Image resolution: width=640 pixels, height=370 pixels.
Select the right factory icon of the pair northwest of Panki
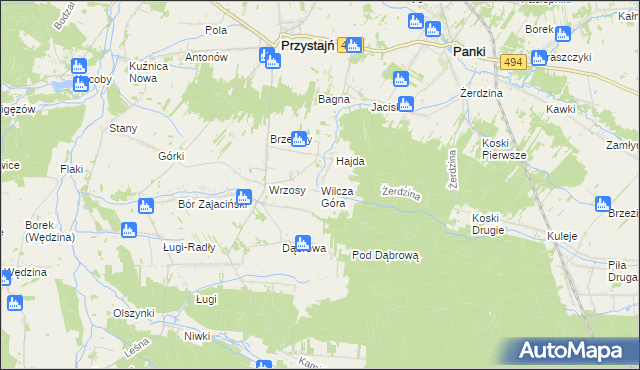tap(433, 29)
